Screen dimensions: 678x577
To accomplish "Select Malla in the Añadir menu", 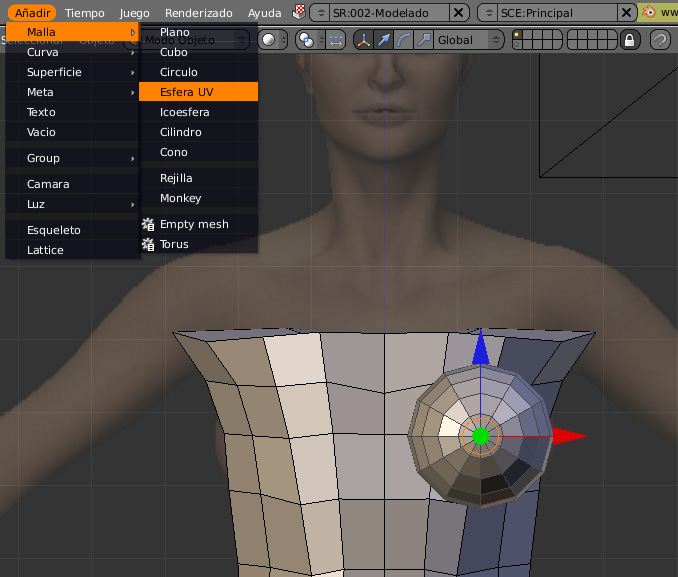I will 72,32.
